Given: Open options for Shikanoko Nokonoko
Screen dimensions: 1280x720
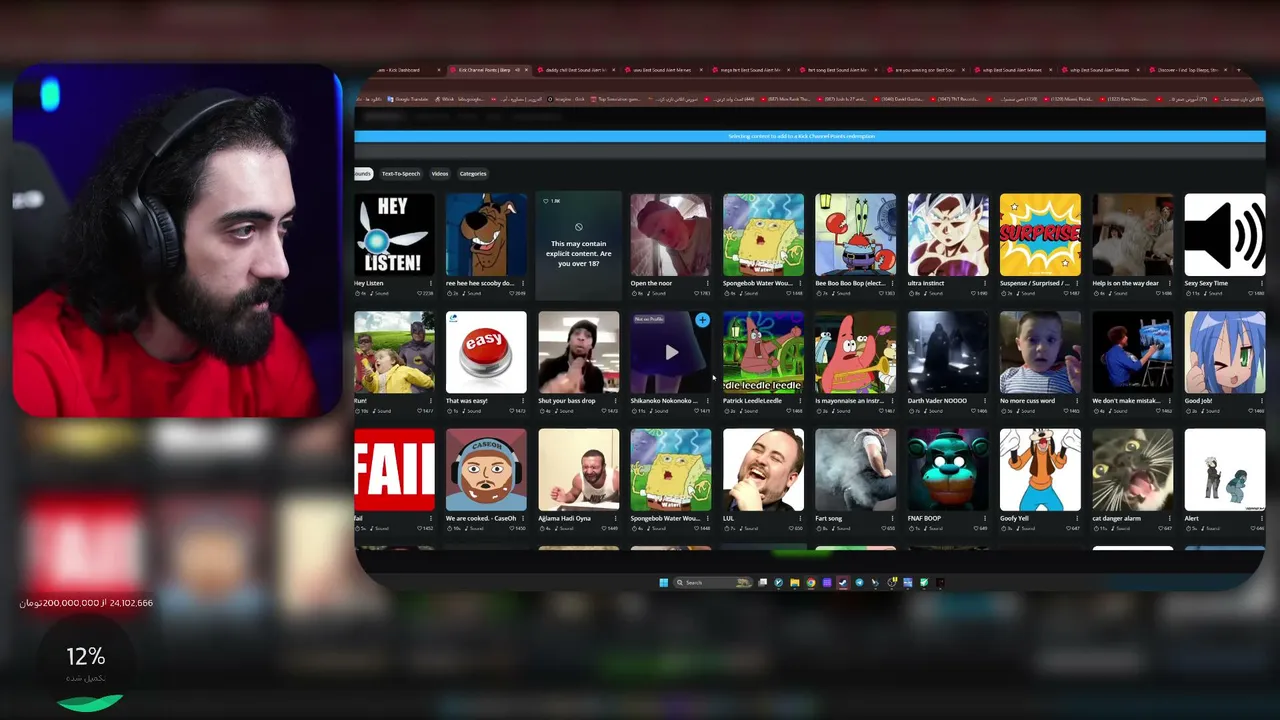Looking at the screenshot, I should tap(708, 401).
